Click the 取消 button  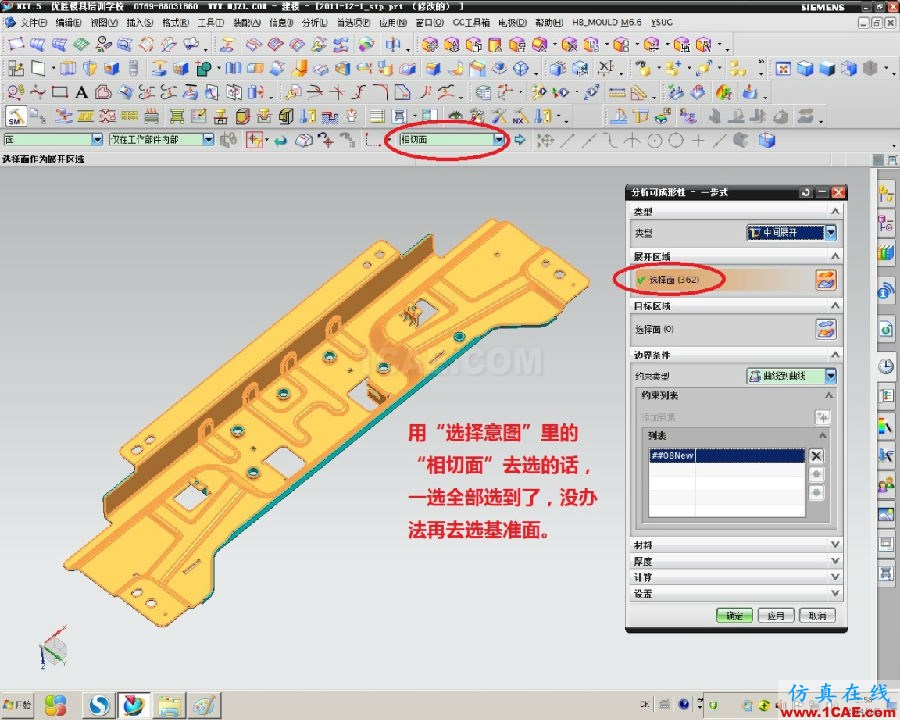[x=817, y=616]
